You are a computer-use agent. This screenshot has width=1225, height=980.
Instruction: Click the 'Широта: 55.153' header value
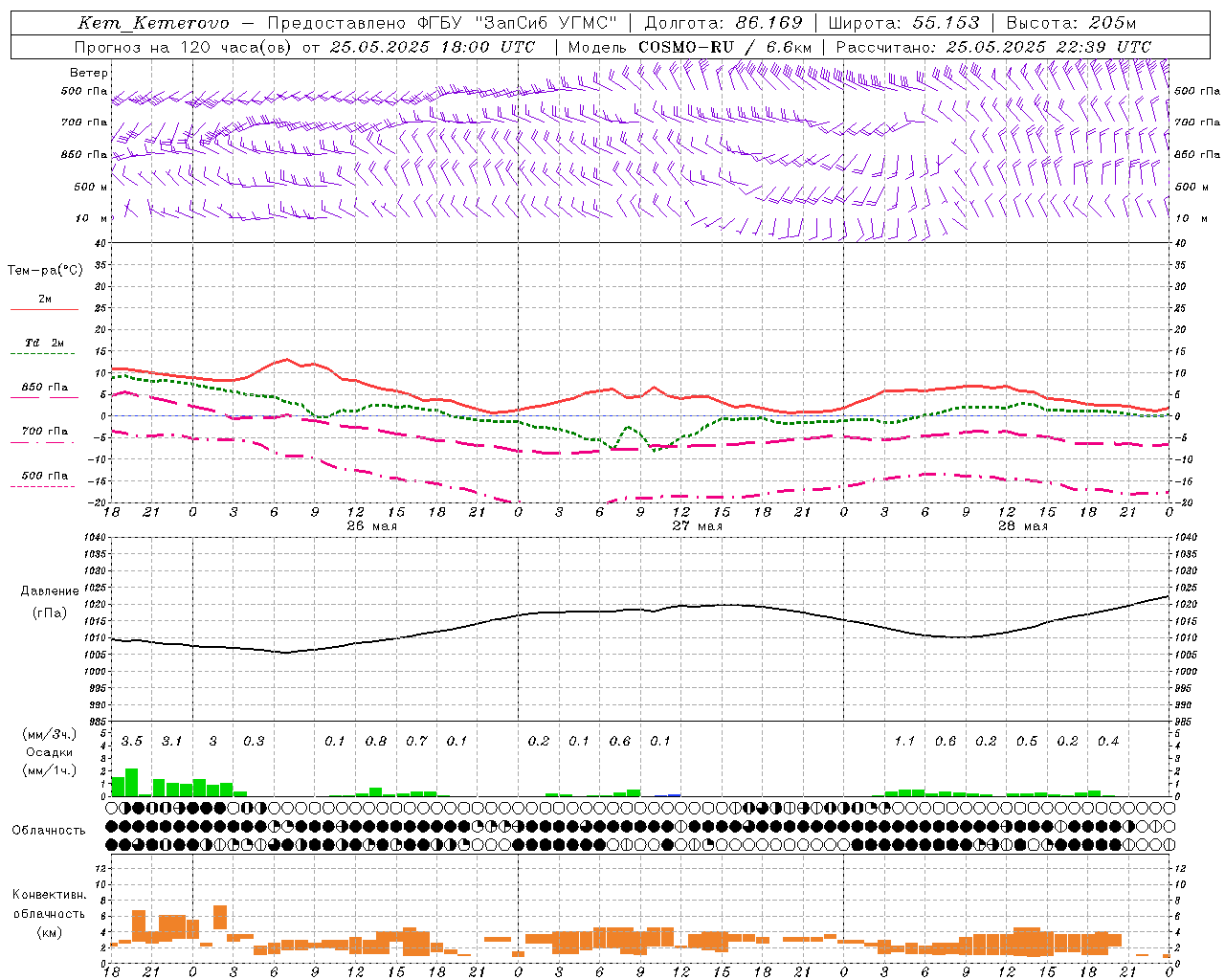pos(904,23)
